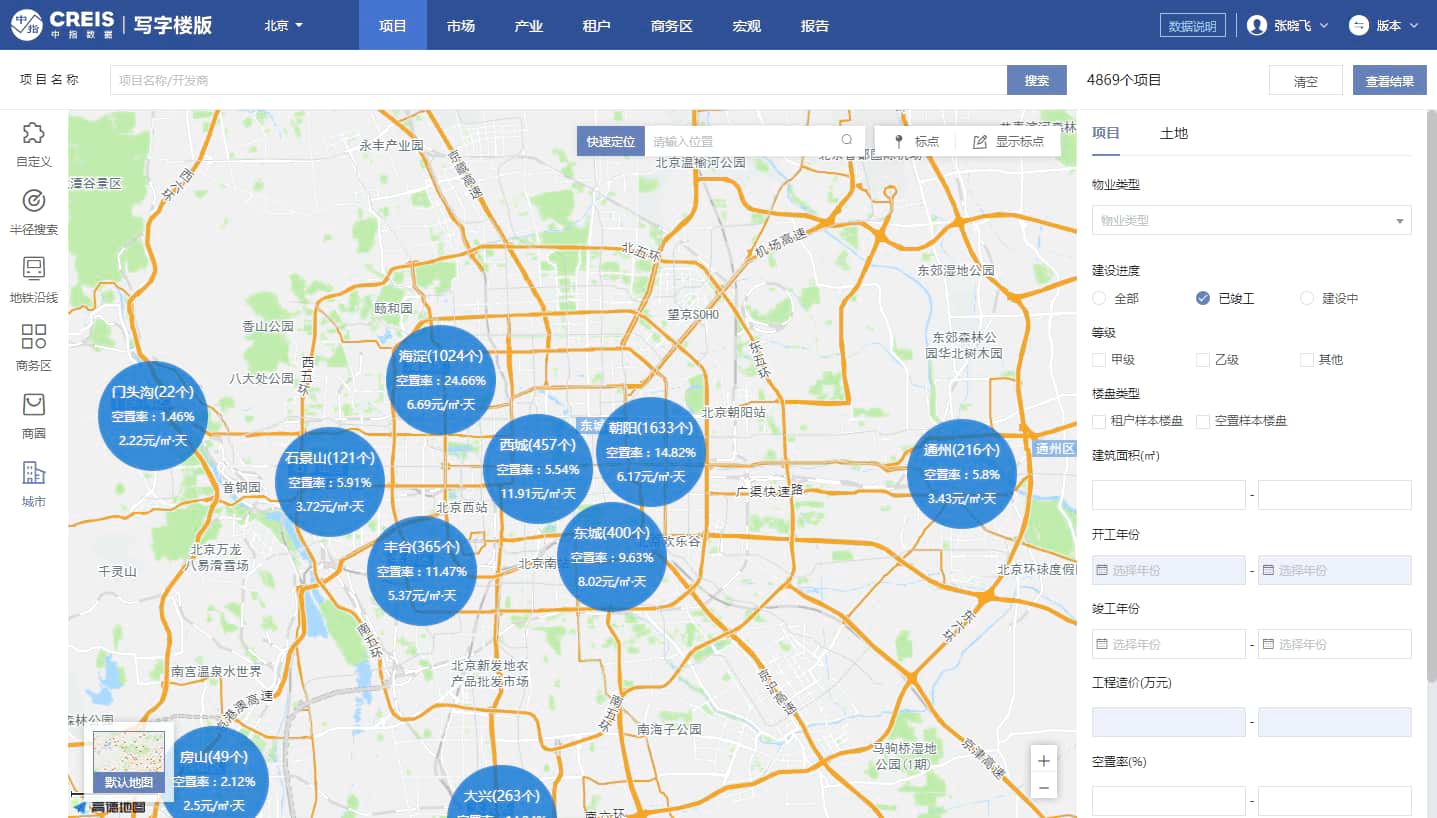Click the user avatar icon
The width and height of the screenshot is (1437, 818).
(1257, 25)
